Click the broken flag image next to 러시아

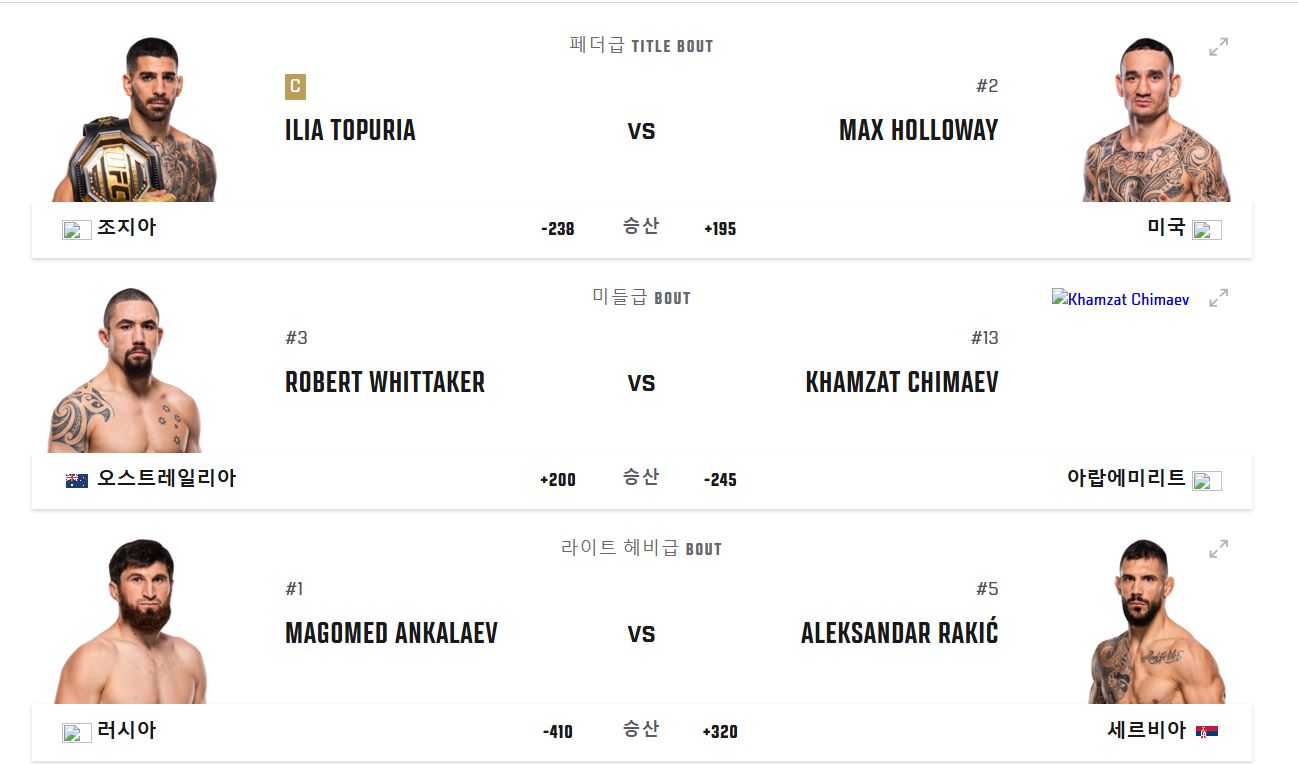point(76,731)
